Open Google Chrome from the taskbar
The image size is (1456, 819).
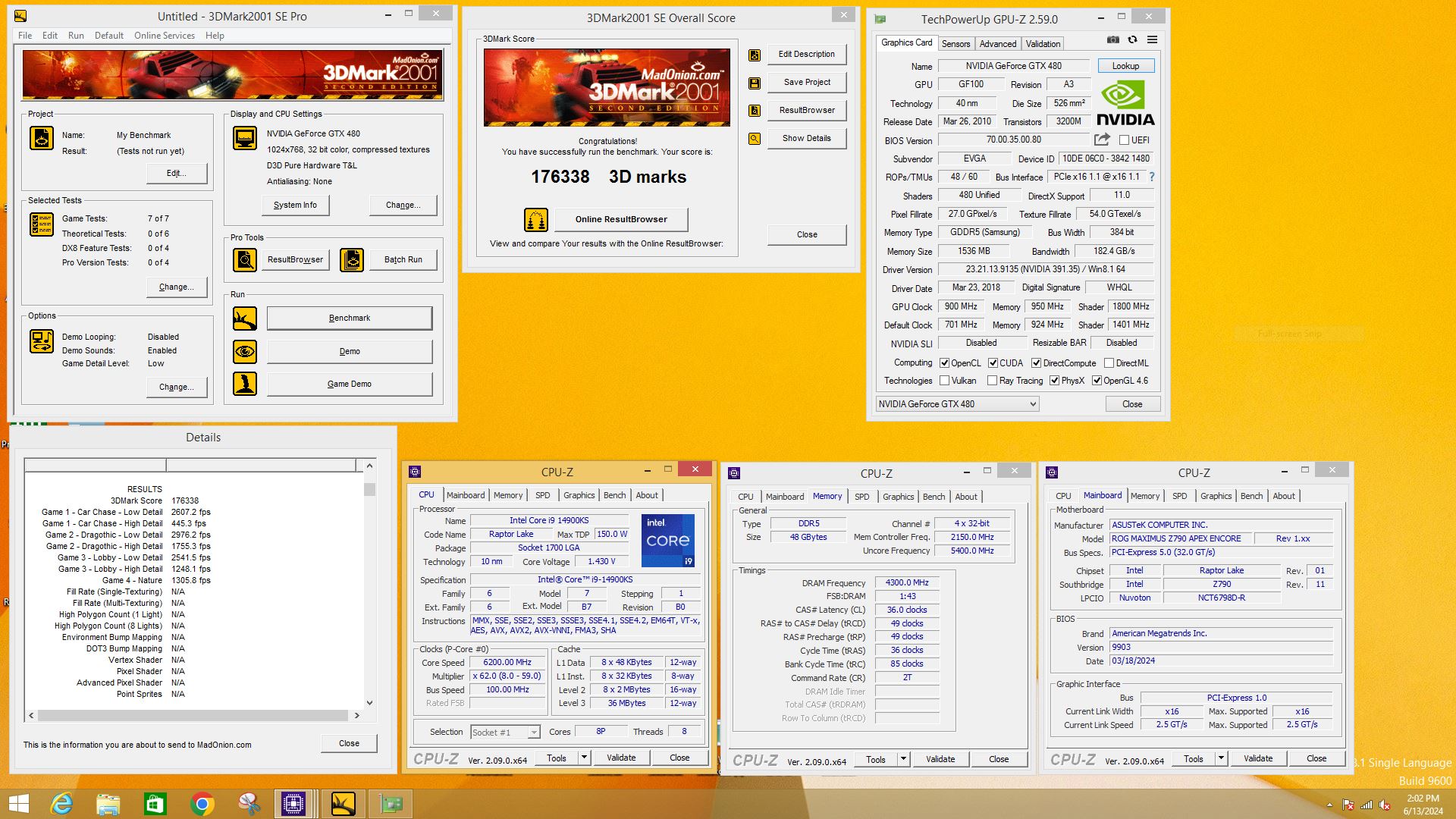202,804
